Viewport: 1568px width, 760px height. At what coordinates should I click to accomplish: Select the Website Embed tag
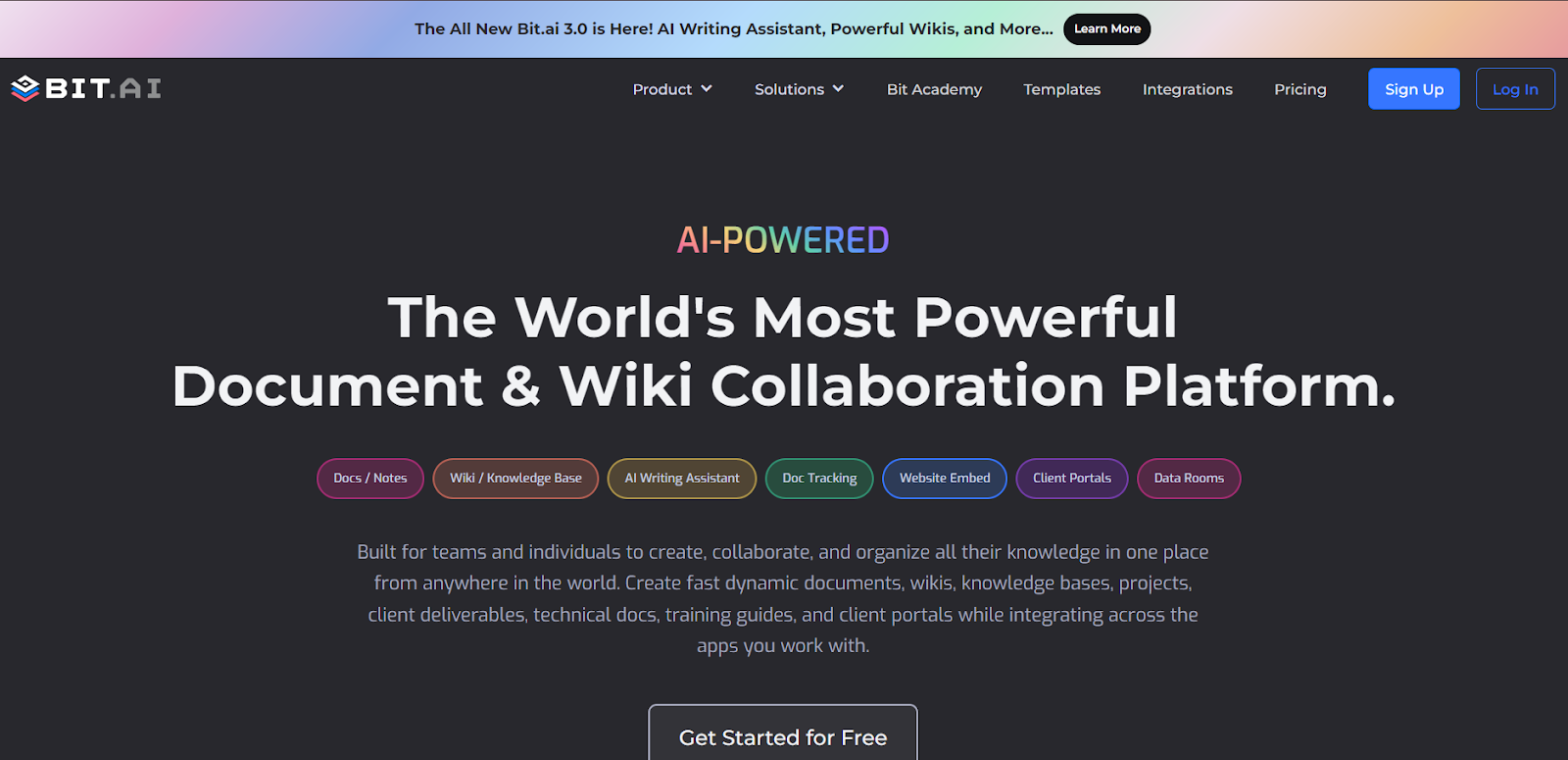click(945, 479)
